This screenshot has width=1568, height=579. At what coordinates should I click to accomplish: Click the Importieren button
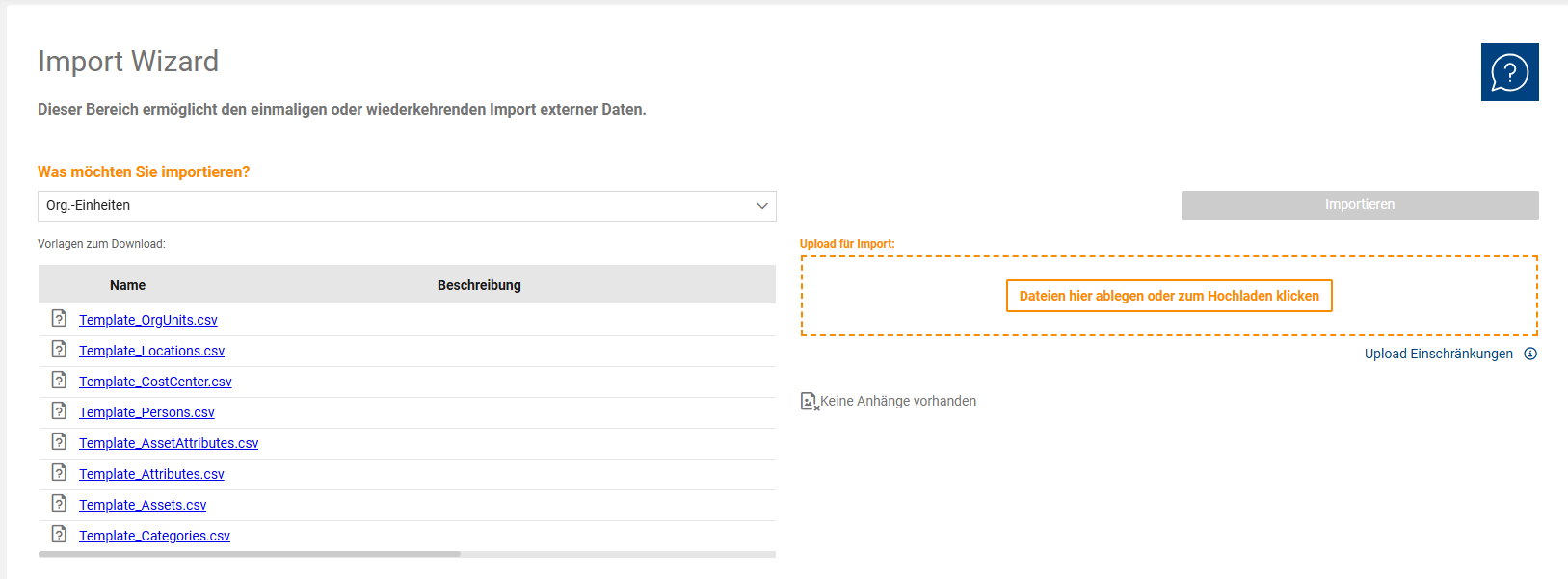(x=1360, y=205)
